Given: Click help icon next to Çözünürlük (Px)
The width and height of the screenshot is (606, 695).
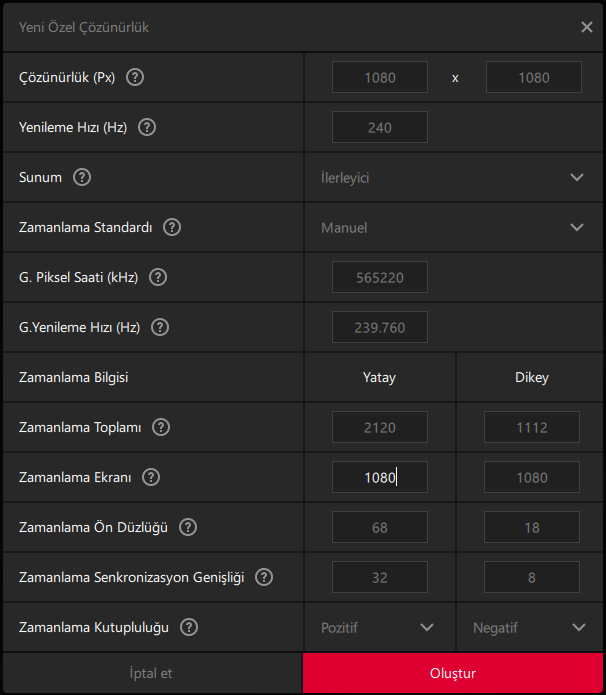Looking at the screenshot, I should click(136, 77).
